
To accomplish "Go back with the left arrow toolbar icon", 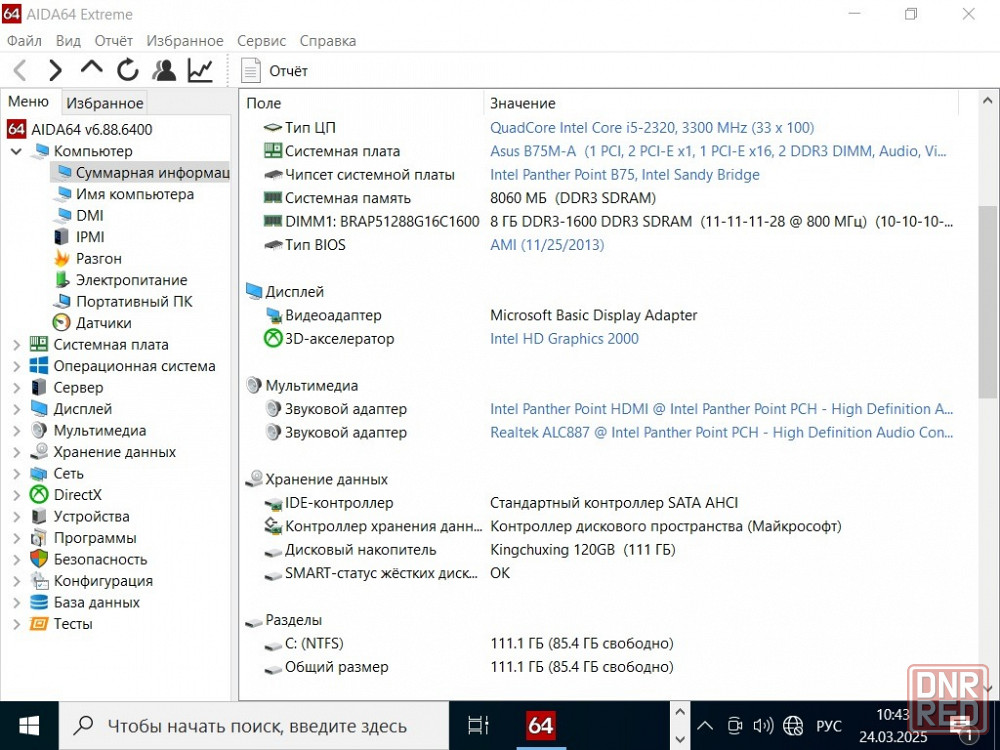I will (20, 70).
